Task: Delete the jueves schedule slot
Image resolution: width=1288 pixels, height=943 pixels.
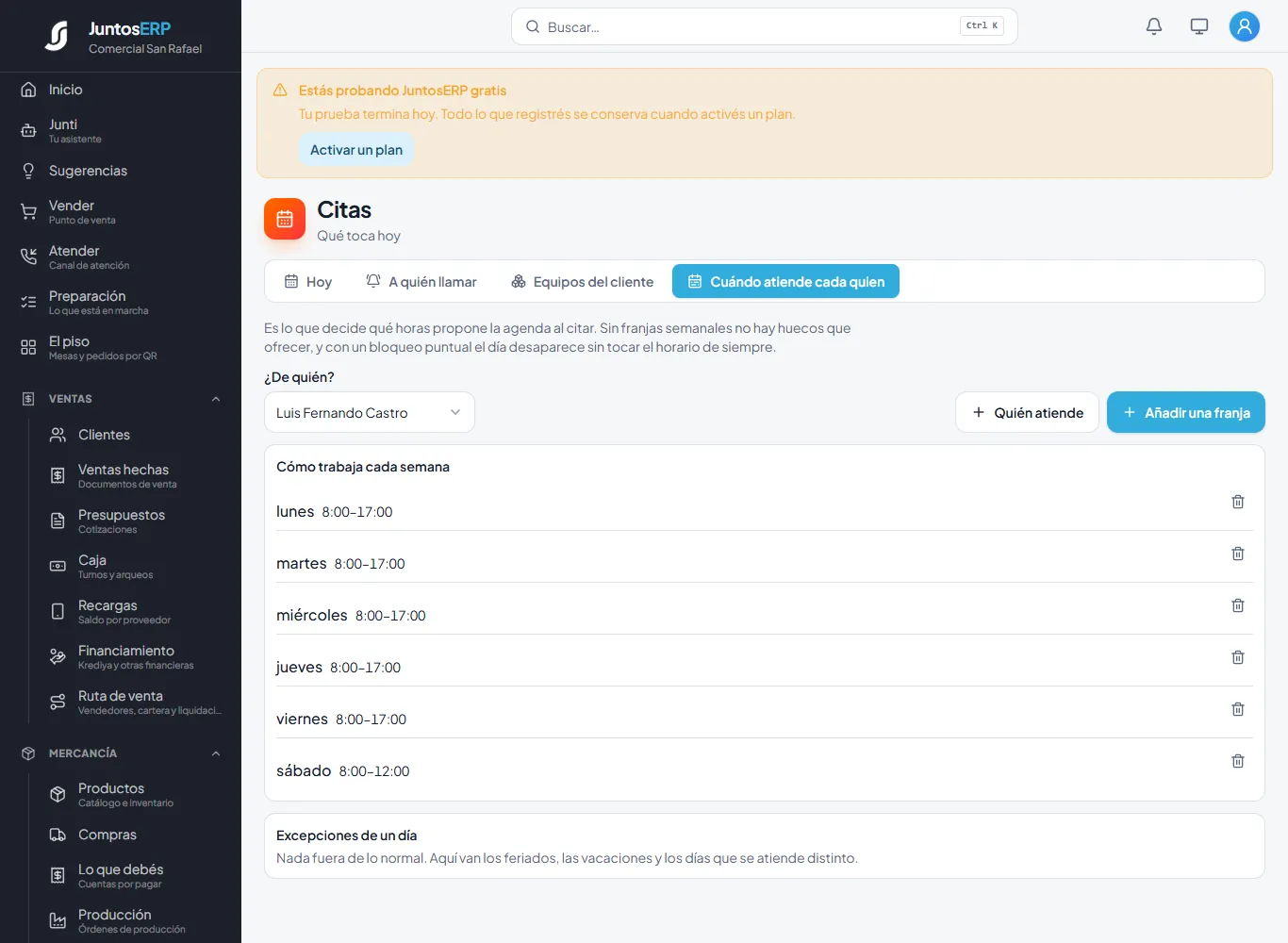Action: coord(1238,657)
